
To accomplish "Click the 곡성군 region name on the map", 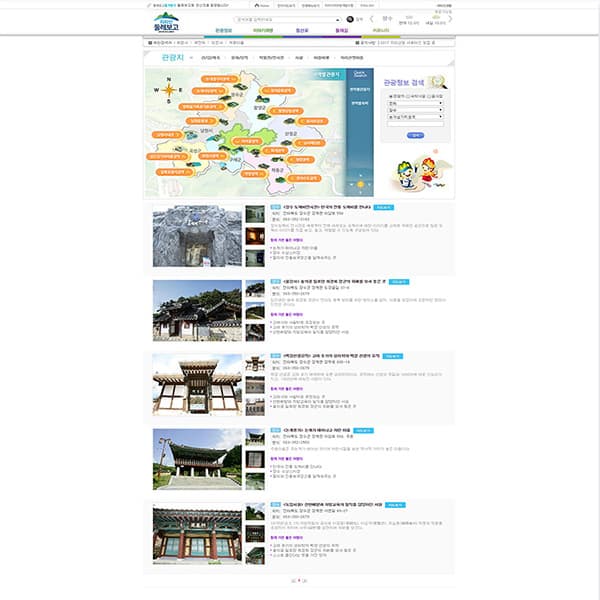I will point(195,151).
